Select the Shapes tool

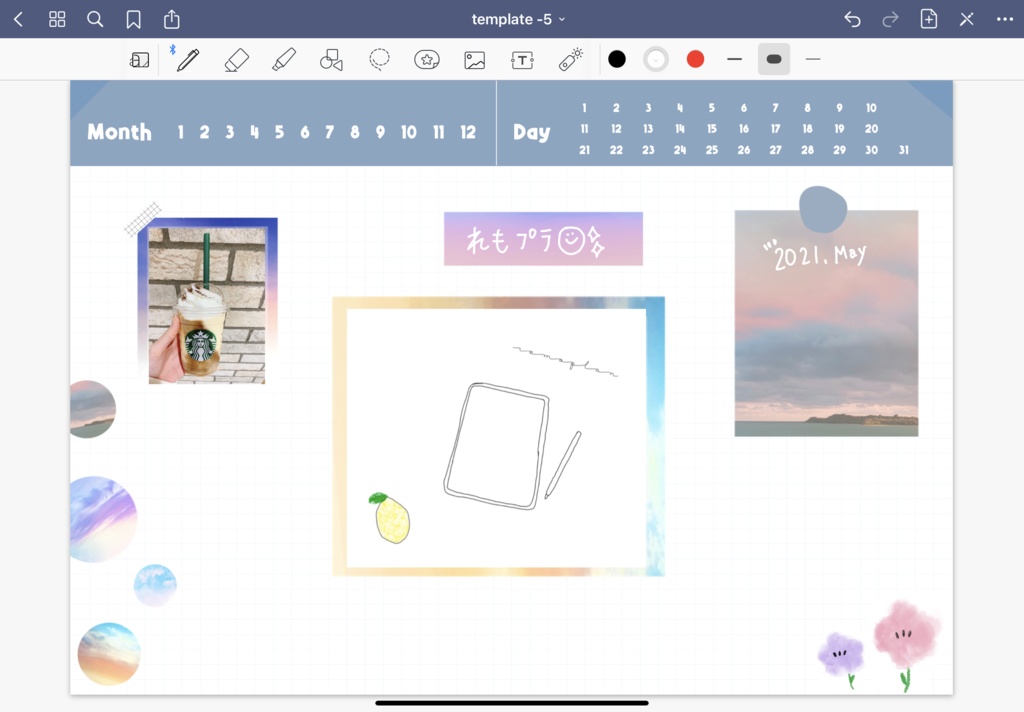tap(331, 60)
